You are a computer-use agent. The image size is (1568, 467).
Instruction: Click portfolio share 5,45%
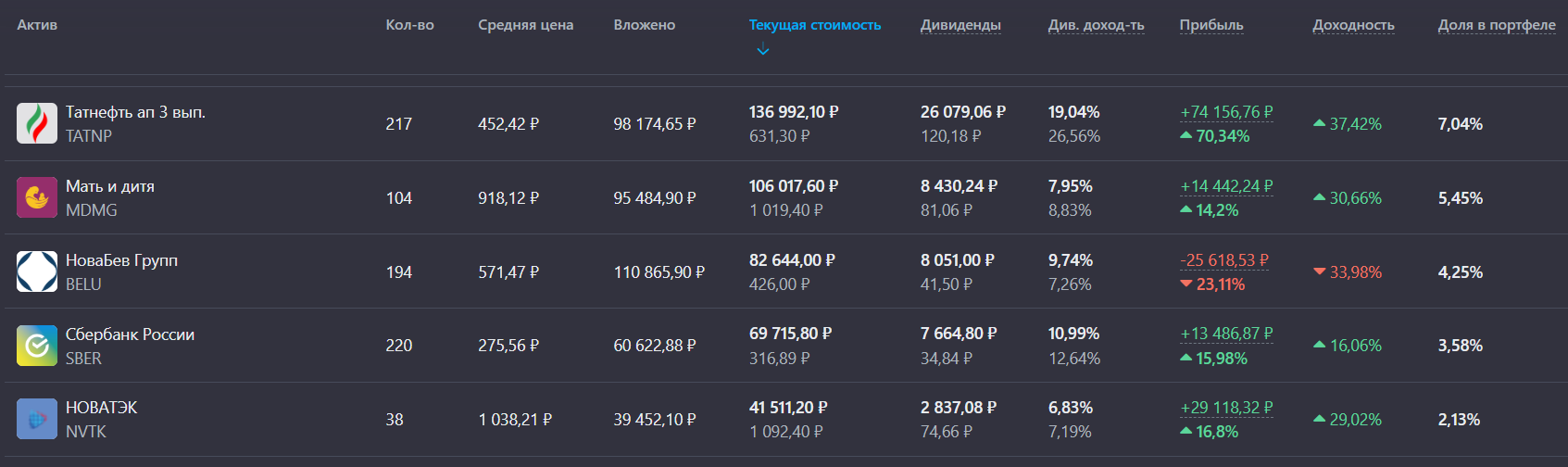coord(1461,197)
